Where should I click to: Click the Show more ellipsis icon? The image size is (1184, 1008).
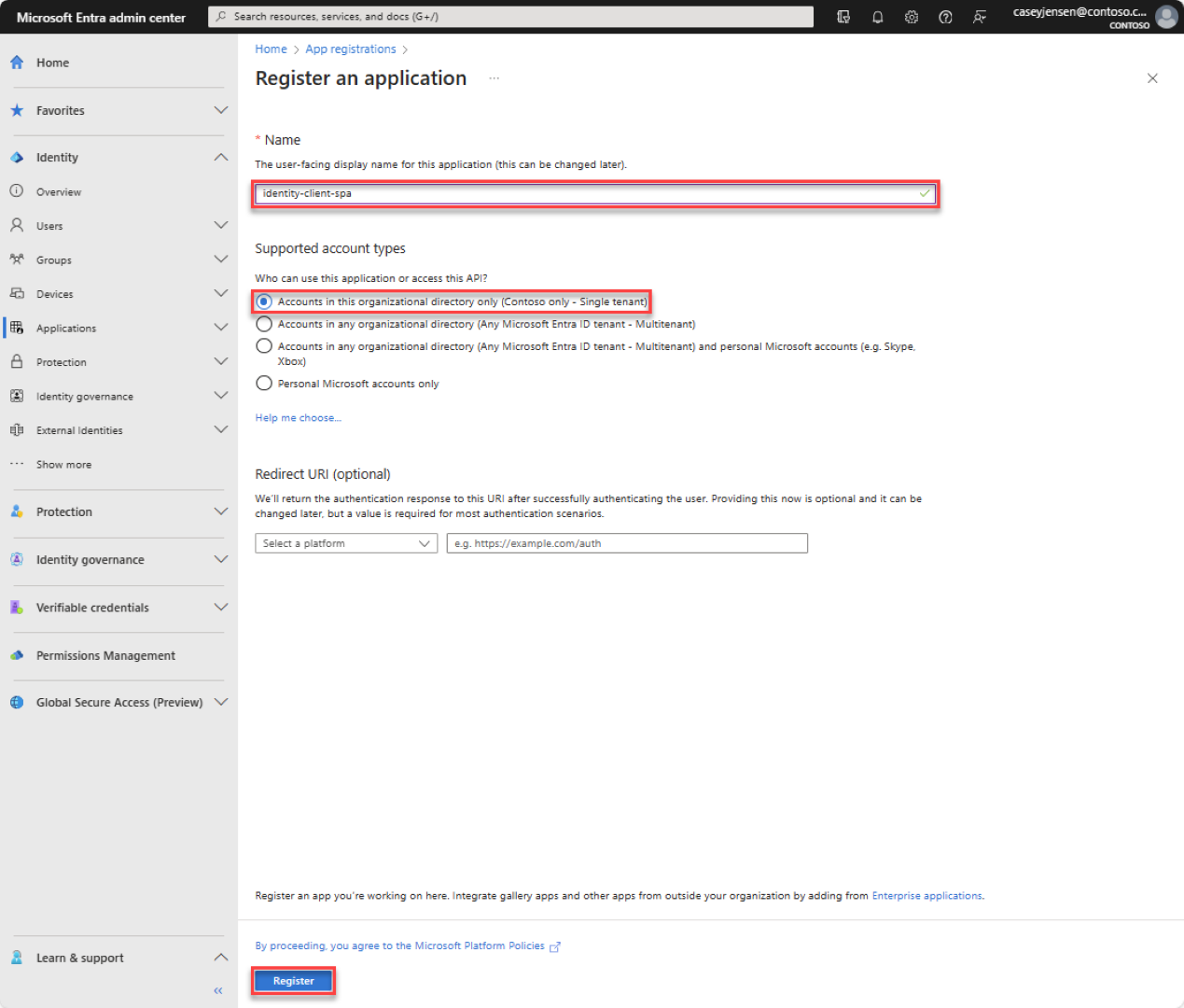(17, 464)
